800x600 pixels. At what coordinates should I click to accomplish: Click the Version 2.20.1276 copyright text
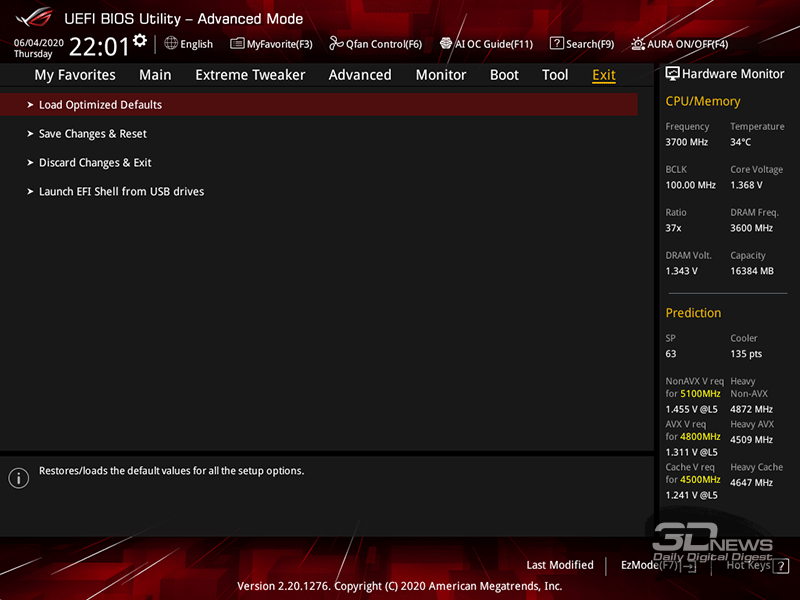tap(399, 586)
